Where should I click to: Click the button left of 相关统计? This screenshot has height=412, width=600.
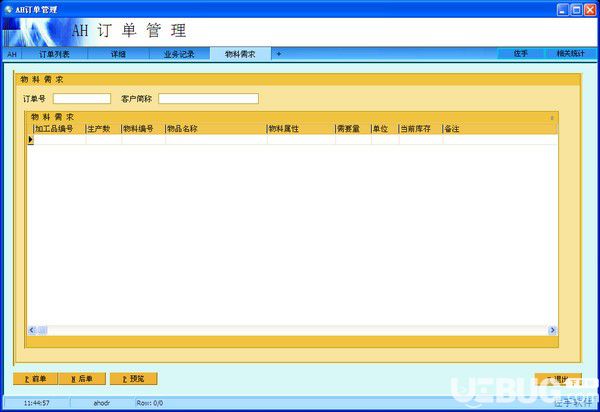(520, 54)
